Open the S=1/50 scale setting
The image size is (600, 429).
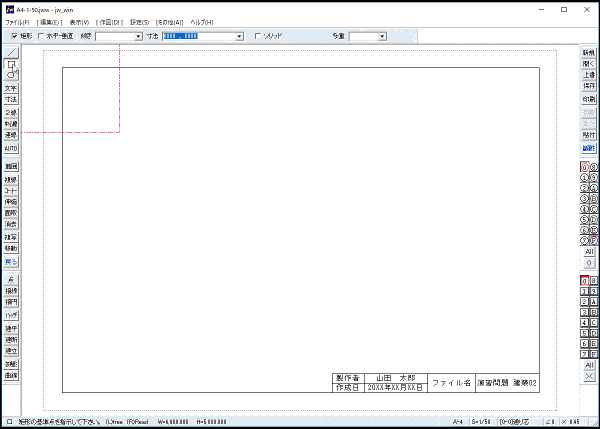[481, 422]
